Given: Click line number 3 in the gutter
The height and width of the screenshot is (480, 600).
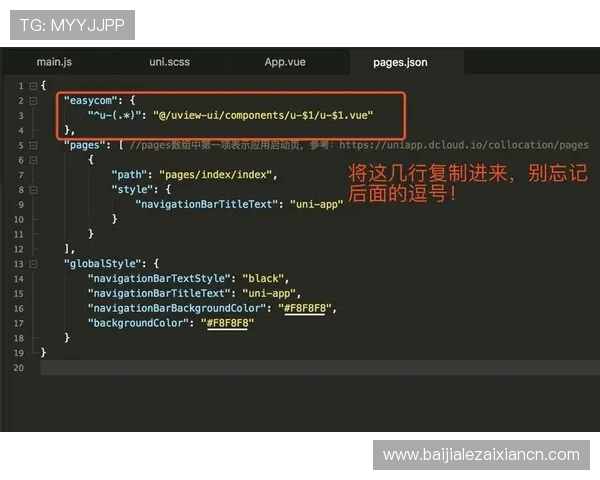Looking at the screenshot, I should pyautogui.click(x=20, y=116).
